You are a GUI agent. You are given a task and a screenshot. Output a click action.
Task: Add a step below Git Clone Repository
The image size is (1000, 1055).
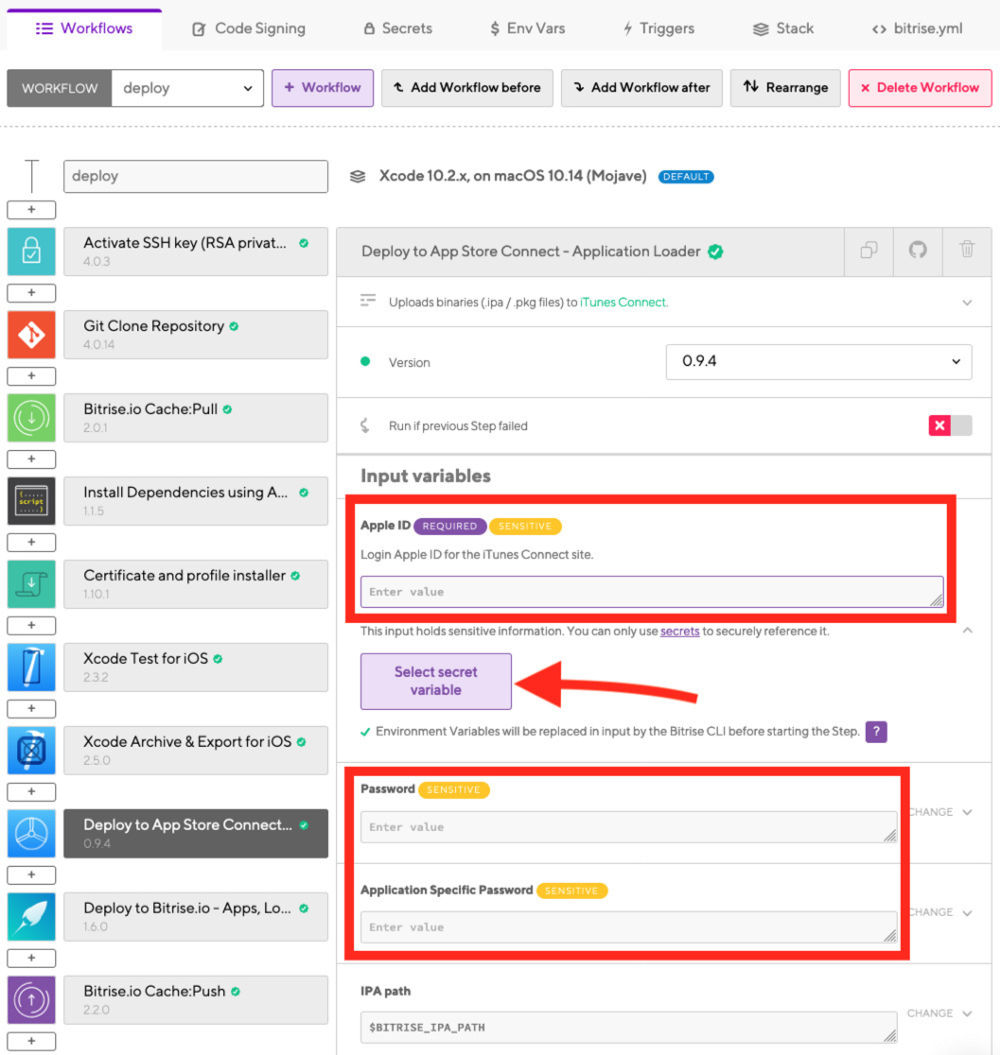pos(31,376)
